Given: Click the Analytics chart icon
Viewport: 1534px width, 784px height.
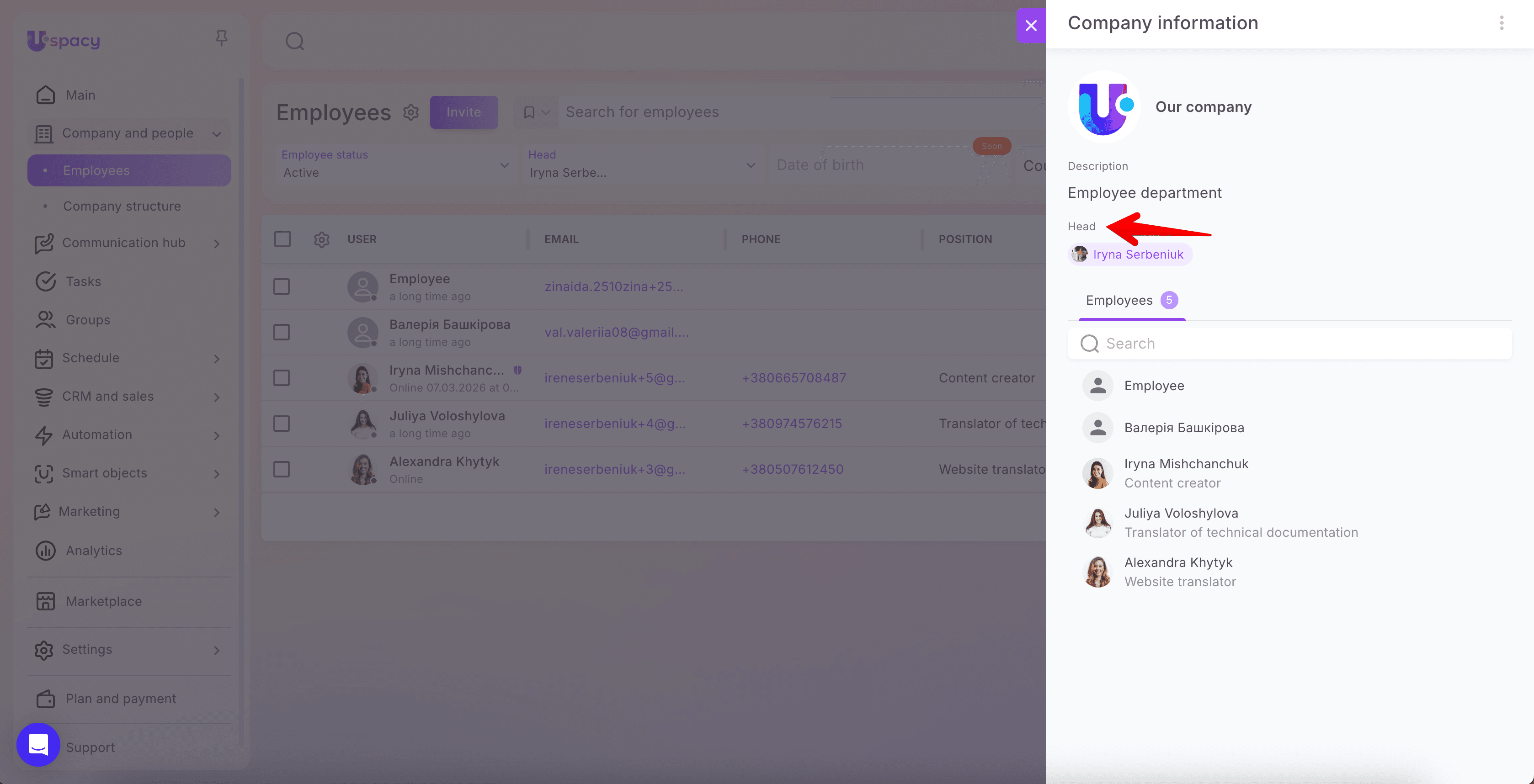Looking at the screenshot, I should tap(45, 551).
